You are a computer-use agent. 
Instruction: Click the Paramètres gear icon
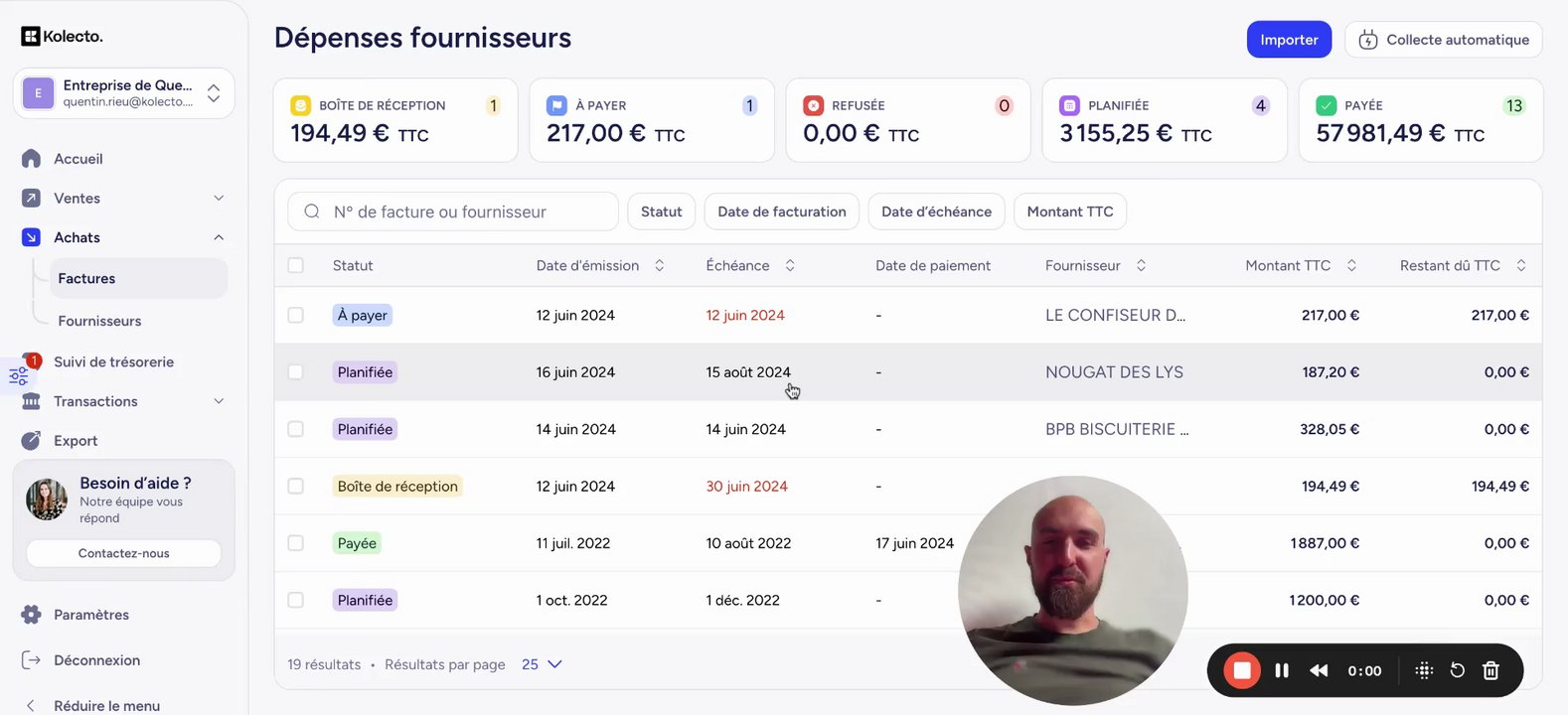pos(31,615)
